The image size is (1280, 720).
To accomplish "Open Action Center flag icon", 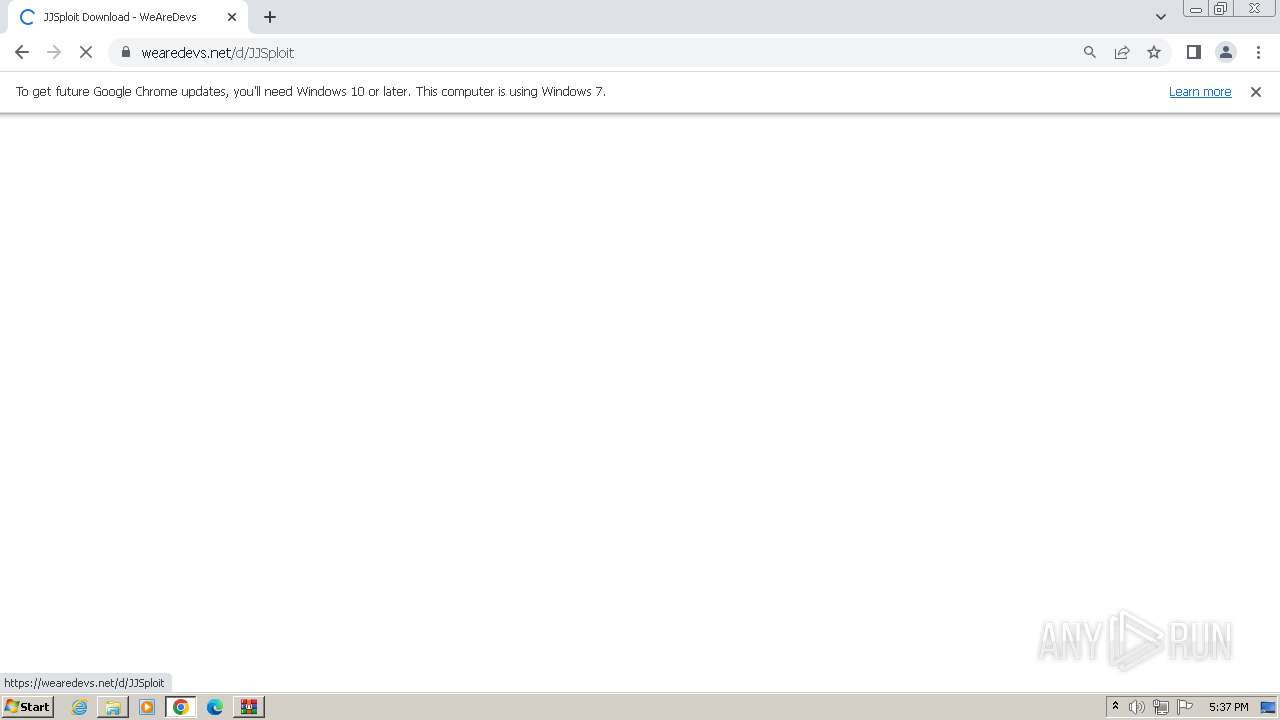I will (x=1185, y=707).
